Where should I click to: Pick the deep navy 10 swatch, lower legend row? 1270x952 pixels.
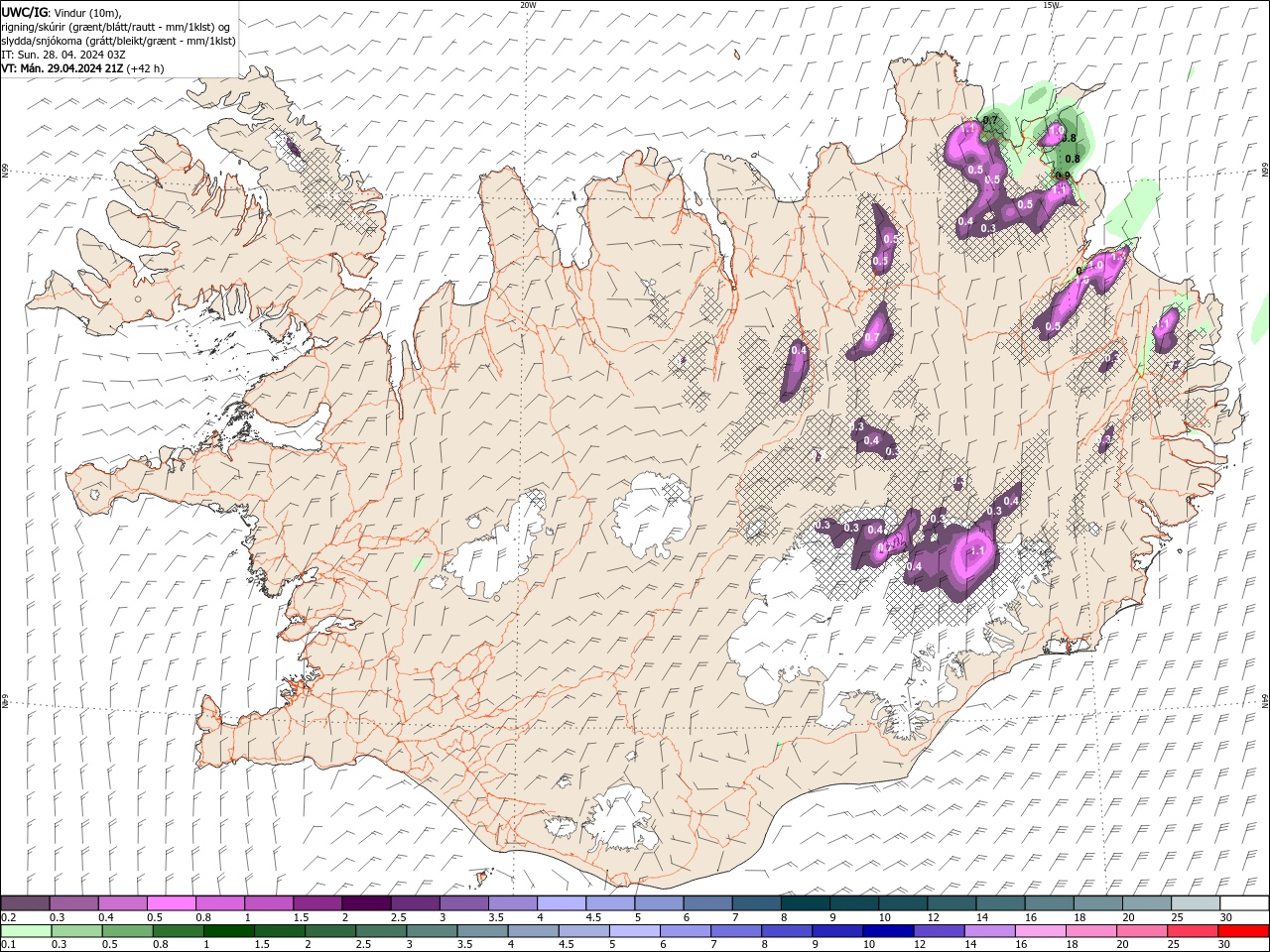(888, 931)
